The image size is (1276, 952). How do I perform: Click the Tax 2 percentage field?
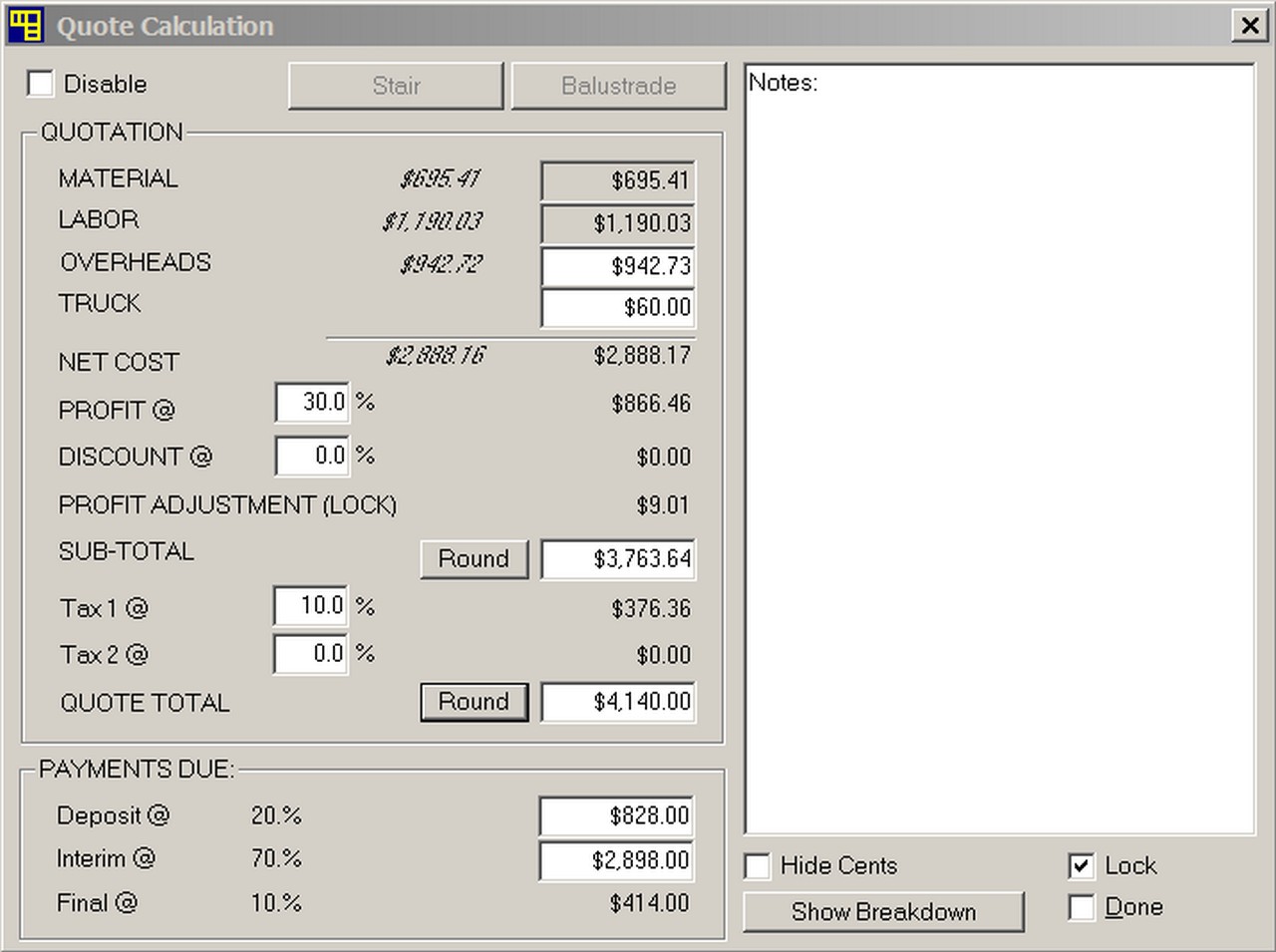pyautogui.click(x=310, y=654)
